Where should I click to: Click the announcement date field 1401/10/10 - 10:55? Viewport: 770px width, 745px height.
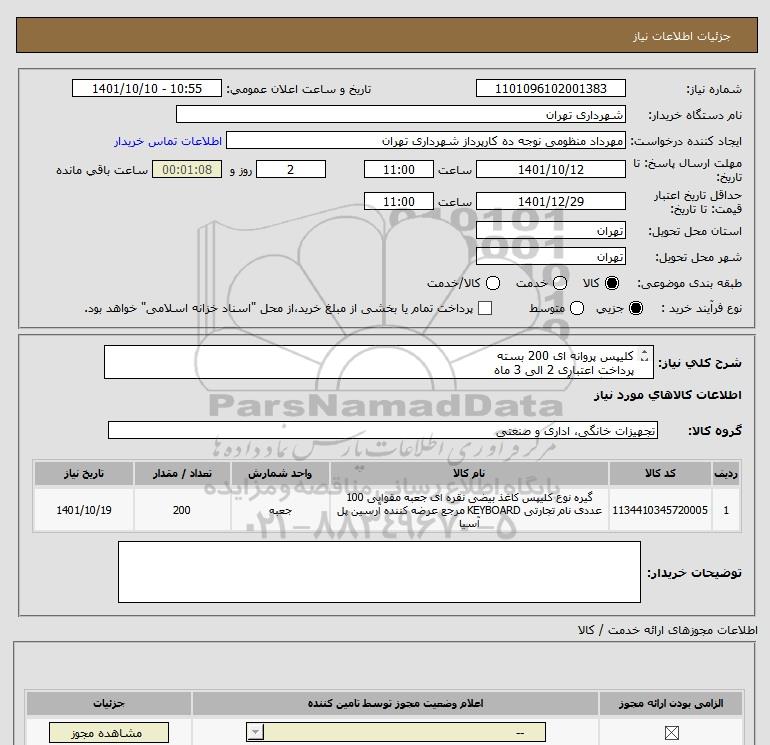coord(147,88)
